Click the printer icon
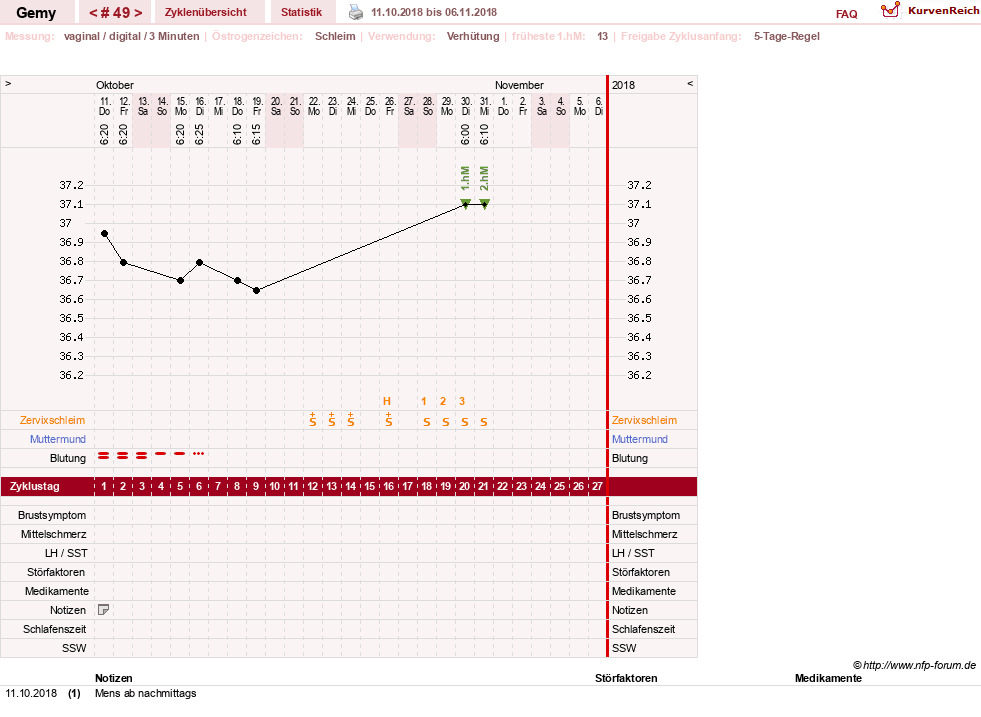Screen dimensions: 981x717 tap(355, 12)
